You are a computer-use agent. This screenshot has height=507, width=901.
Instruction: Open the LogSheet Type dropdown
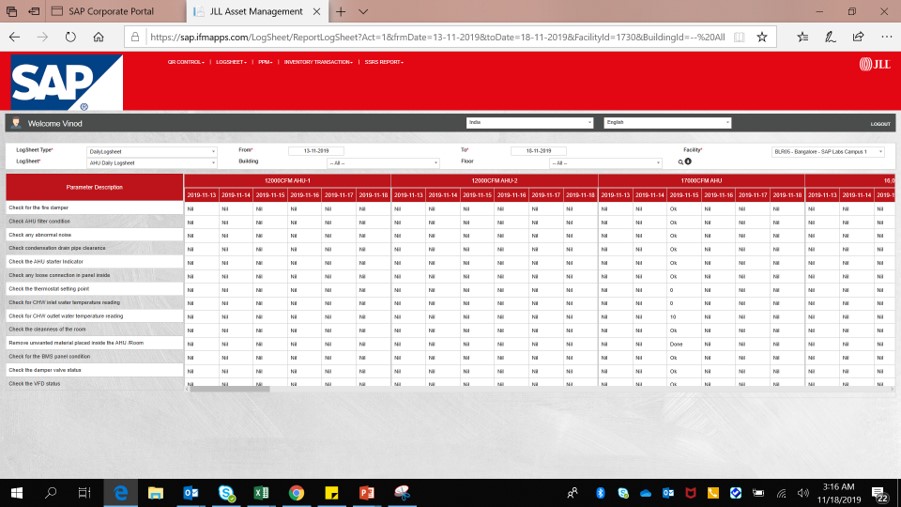(x=152, y=151)
